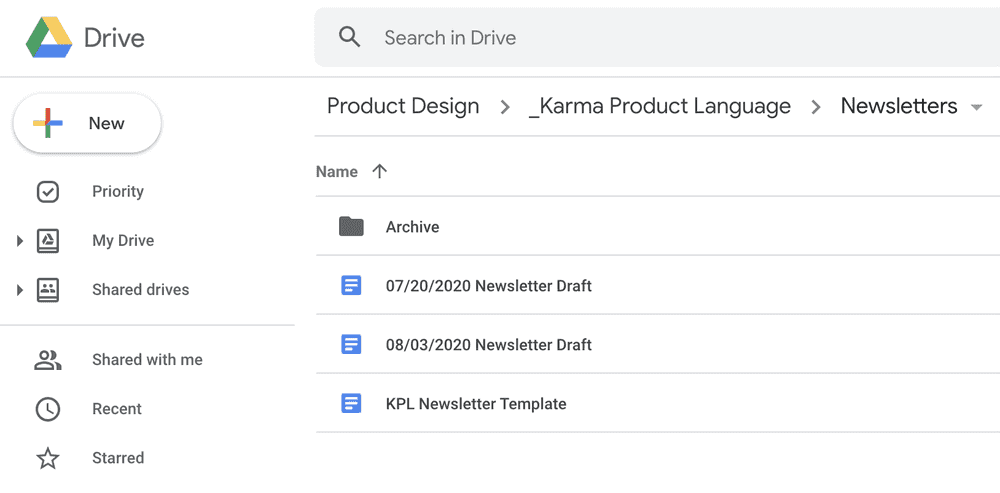Screen dimensions: 1000x493
Task: Click the KPL Newsletter Template doc icon
Action: [x=351, y=403]
